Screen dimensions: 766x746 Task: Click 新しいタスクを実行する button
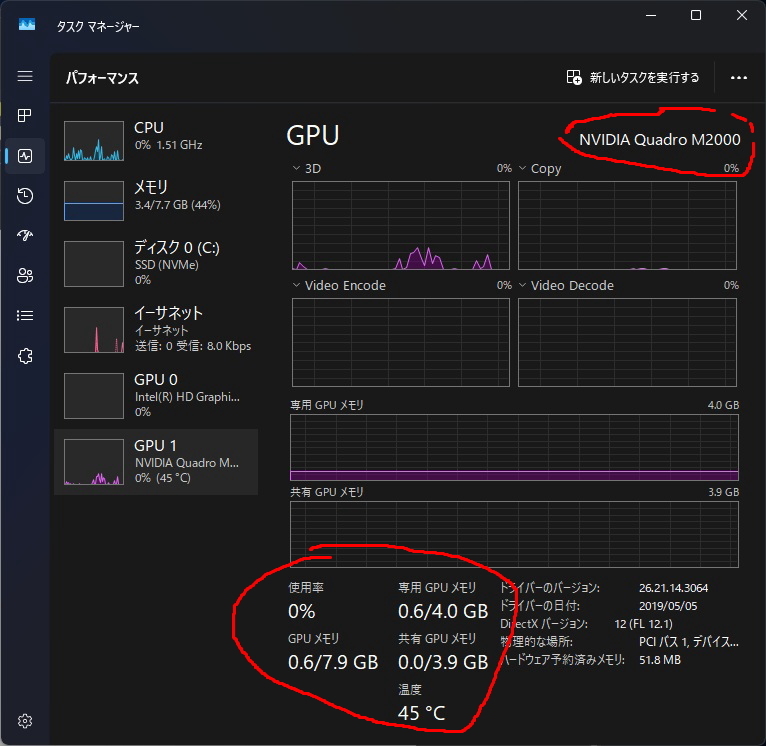pyautogui.click(x=633, y=77)
